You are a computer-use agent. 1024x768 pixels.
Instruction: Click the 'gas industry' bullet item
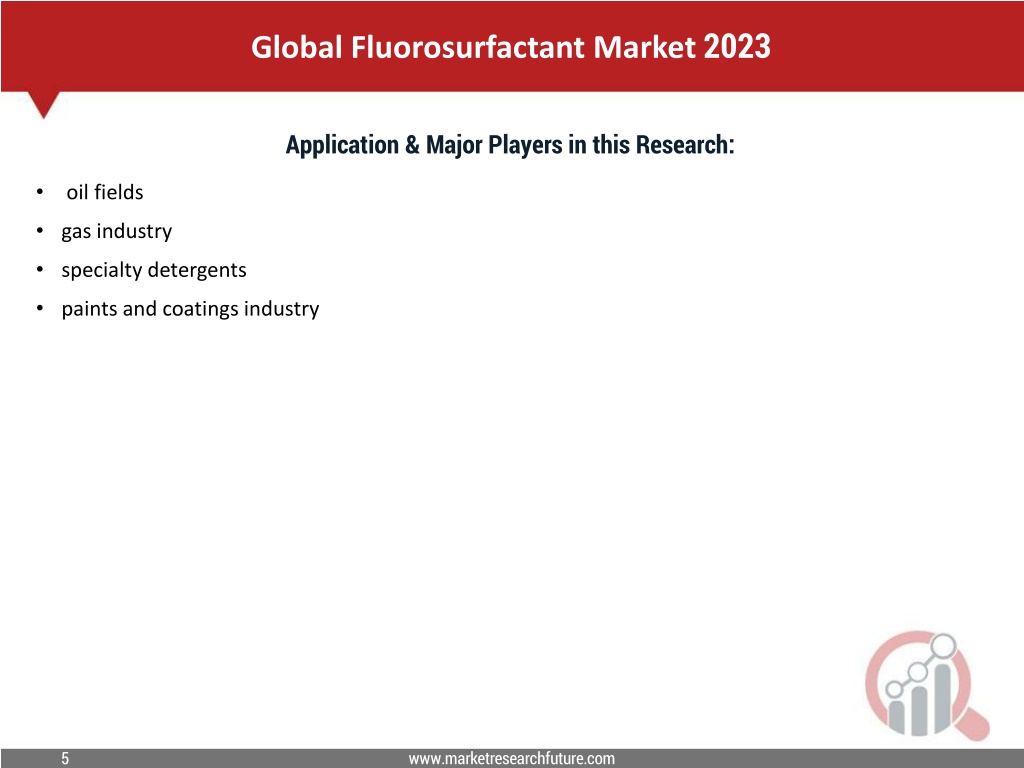(116, 231)
